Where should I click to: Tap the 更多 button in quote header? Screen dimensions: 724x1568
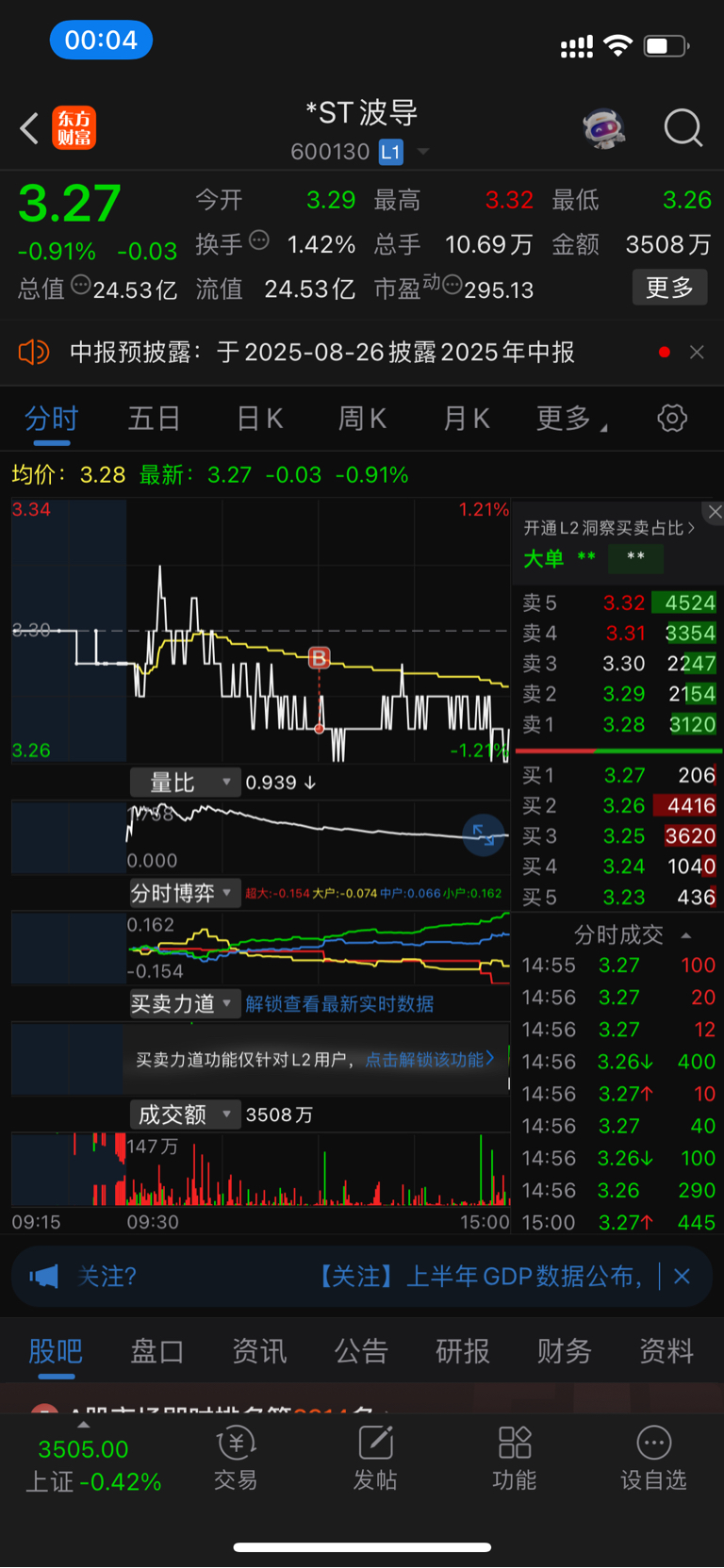tap(669, 288)
